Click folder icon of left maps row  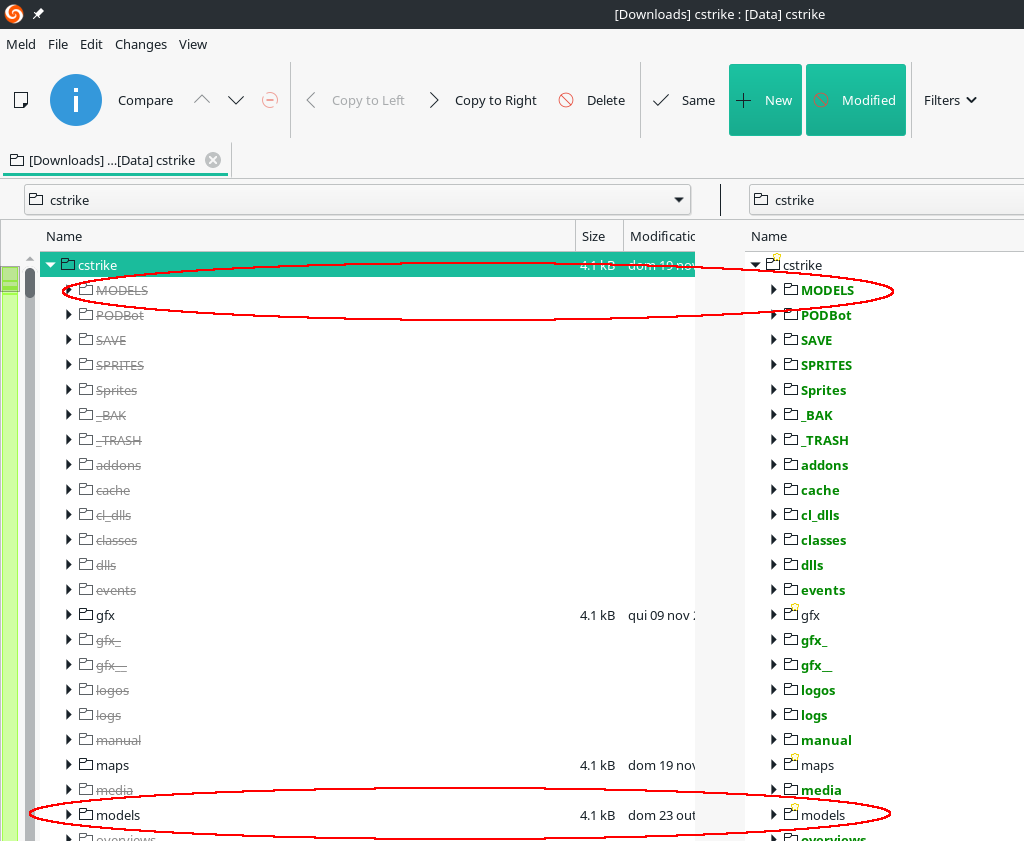tap(86, 765)
